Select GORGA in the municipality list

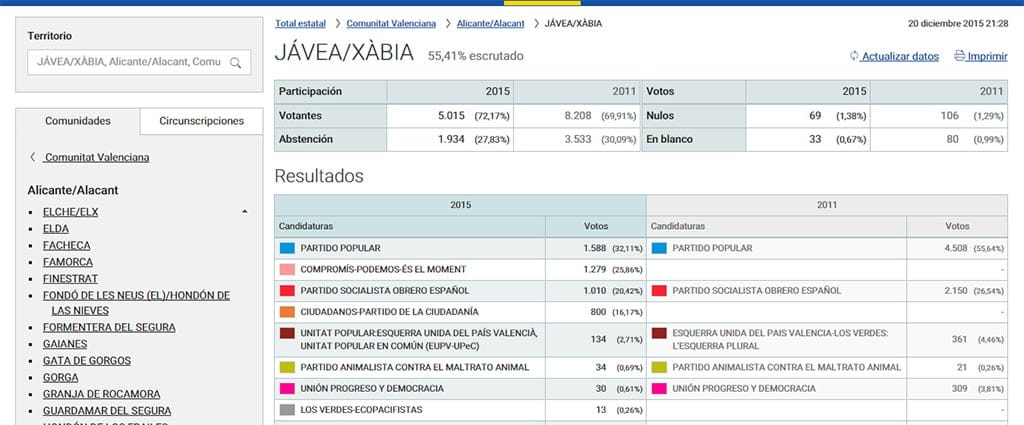(x=61, y=377)
